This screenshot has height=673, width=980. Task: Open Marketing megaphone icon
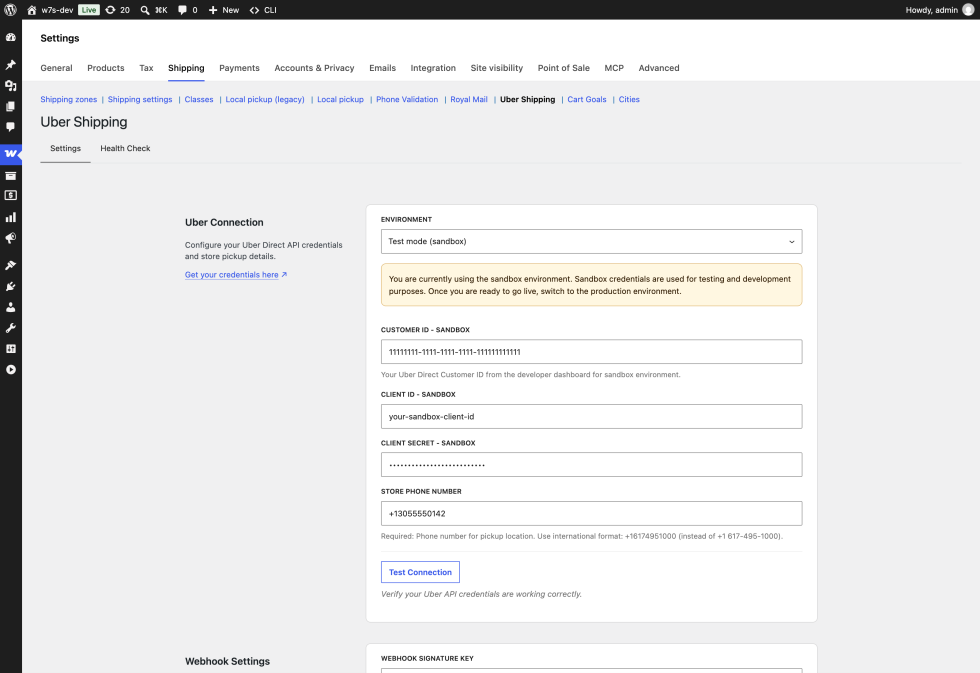click(x=11, y=238)
